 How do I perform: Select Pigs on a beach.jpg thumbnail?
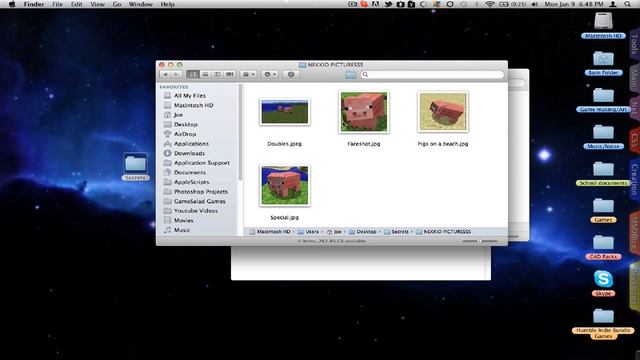(443, 112)
